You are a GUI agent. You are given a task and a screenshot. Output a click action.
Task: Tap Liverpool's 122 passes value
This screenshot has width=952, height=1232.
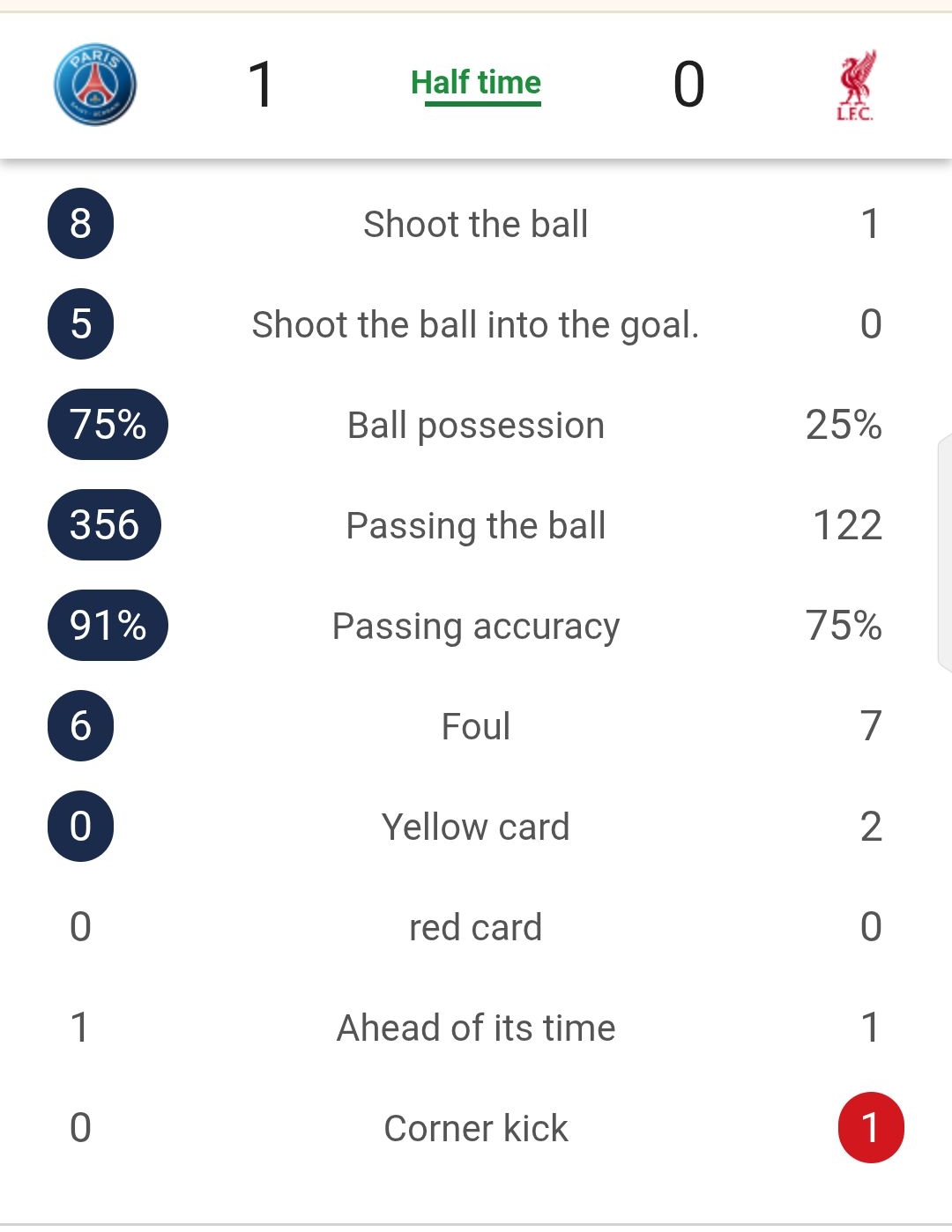pyautogui.click(x=847, y=525)
